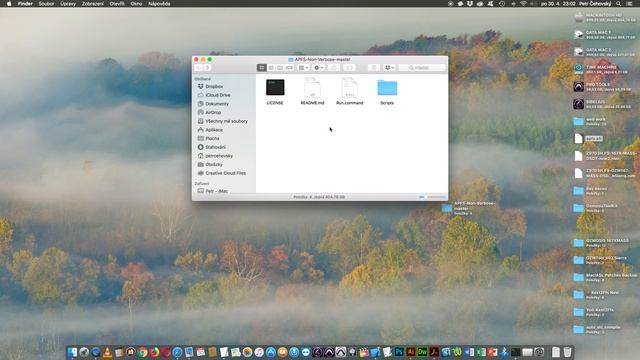Open the Úpravy menu

click(x=68, y=4)
